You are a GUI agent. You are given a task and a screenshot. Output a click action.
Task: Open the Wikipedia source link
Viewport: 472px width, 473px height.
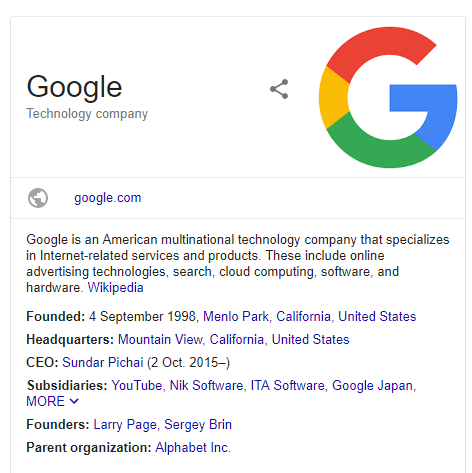(x=115, y=287)
